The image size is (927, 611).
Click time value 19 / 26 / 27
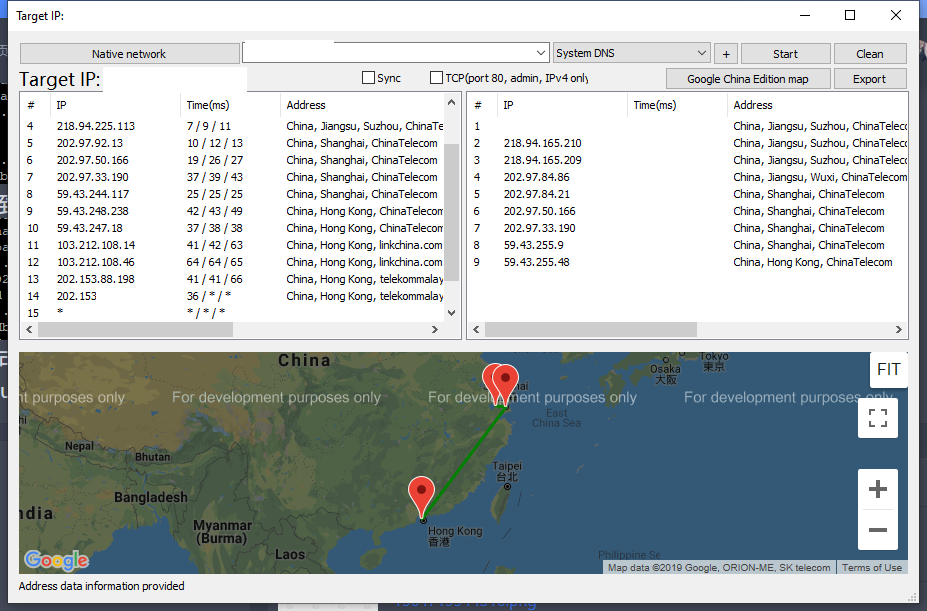[x=215, y=160]
